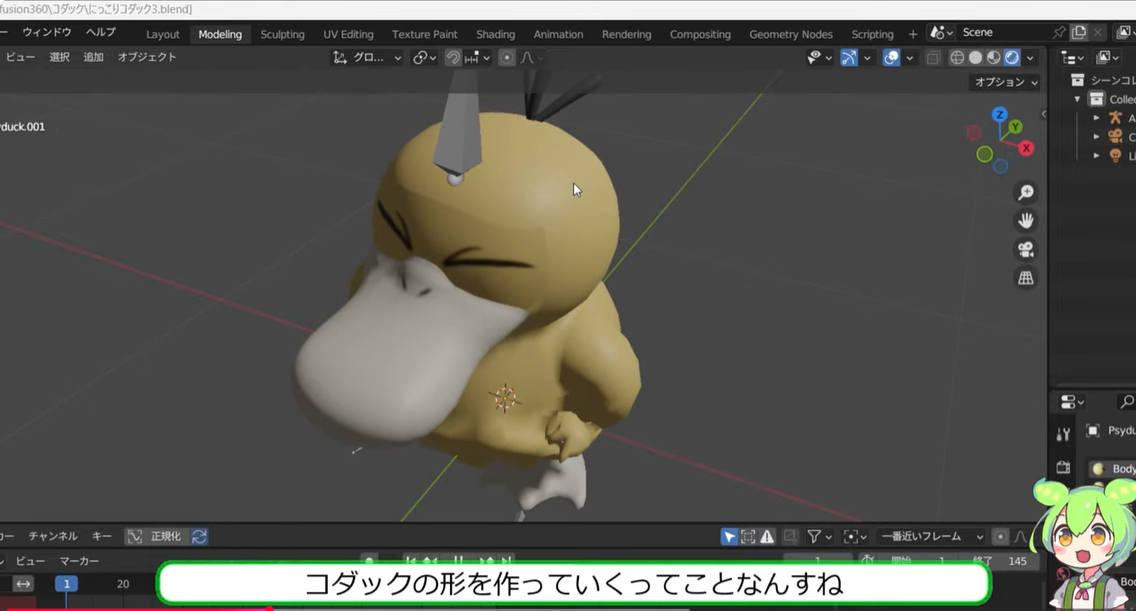This screenshot has height=611, width=1136.
Task: Open the viewport 追加 menu
Action: [93, 57]
